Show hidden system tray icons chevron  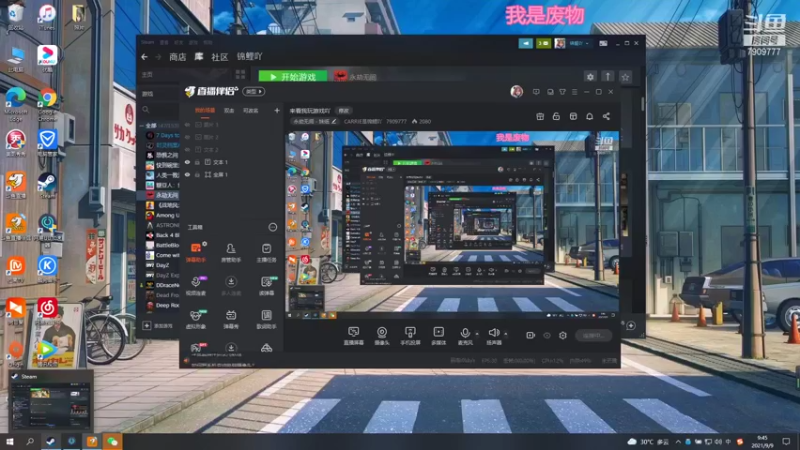pyautogui.click(x=678, y=441)
